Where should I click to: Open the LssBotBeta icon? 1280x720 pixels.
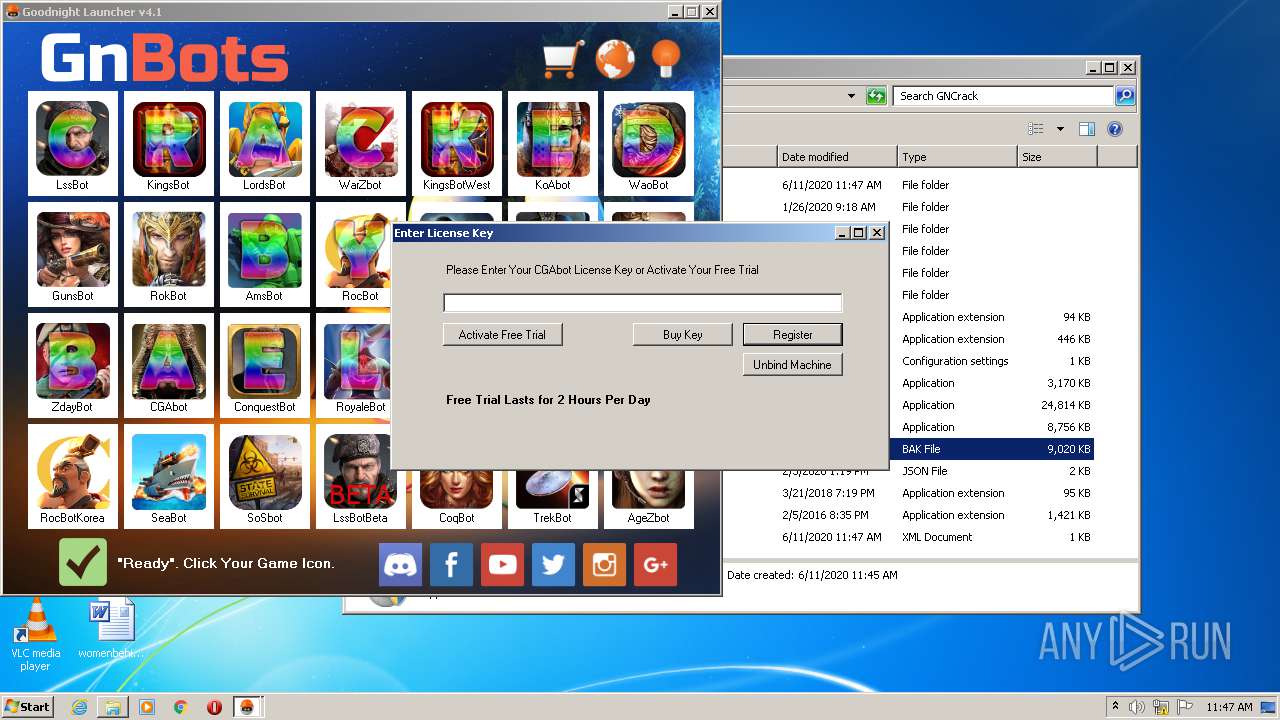tap(360, 478)
